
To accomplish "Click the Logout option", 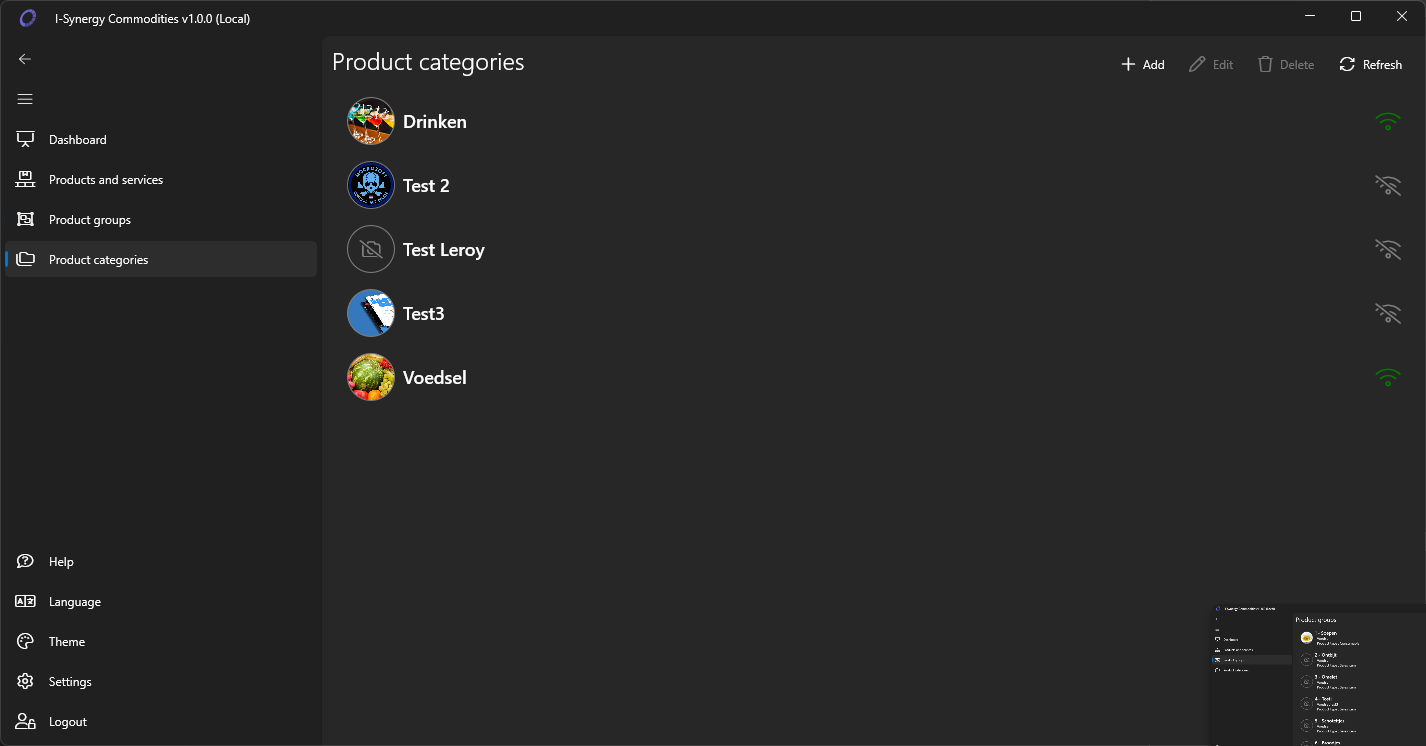I will [67, 722].
